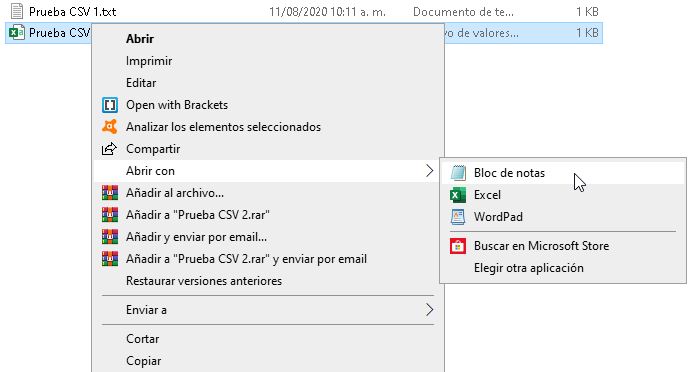Screen dimensions: 699x372
Task: Open file with Bloc de notas
Action: click(509, 173)
